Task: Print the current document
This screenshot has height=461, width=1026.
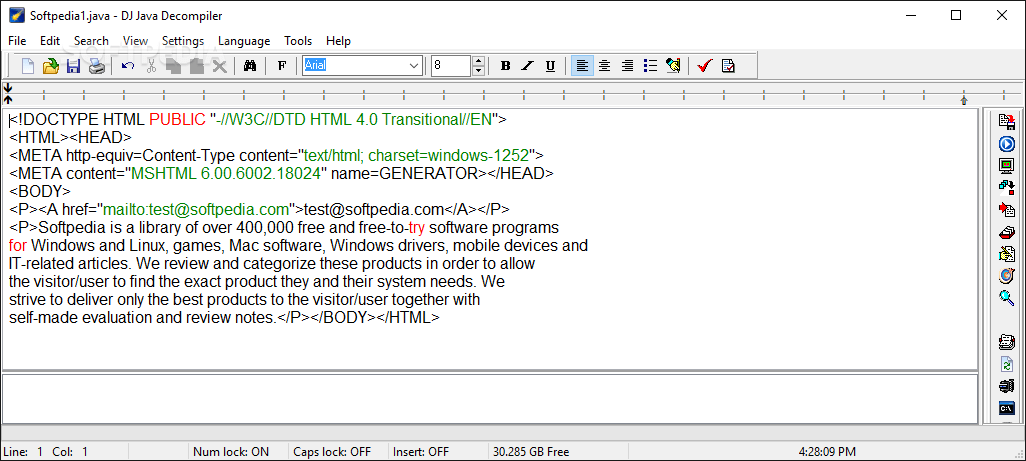Action: [x=96, y=66]
